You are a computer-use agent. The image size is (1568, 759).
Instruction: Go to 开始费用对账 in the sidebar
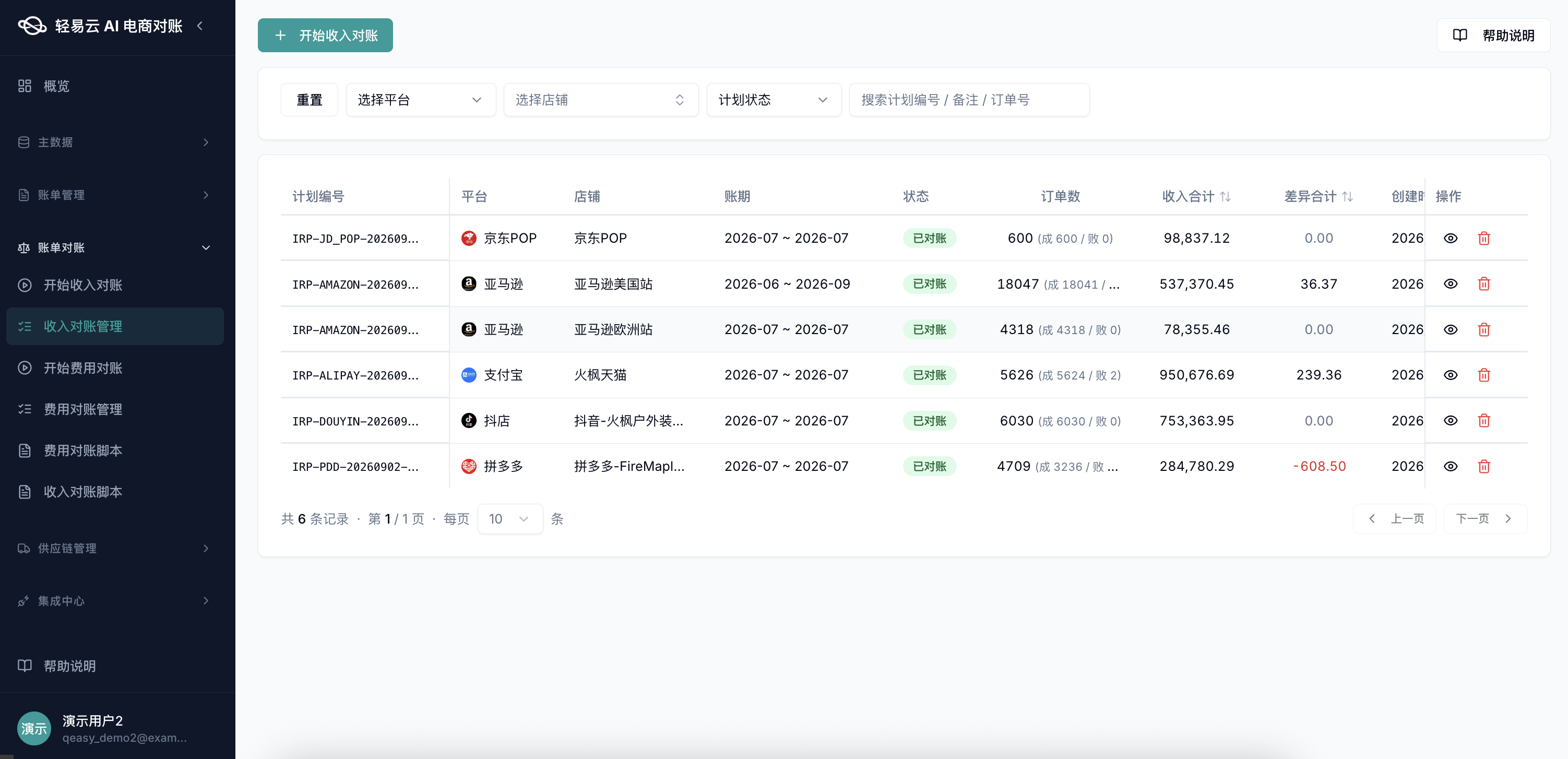coord(115,367)
